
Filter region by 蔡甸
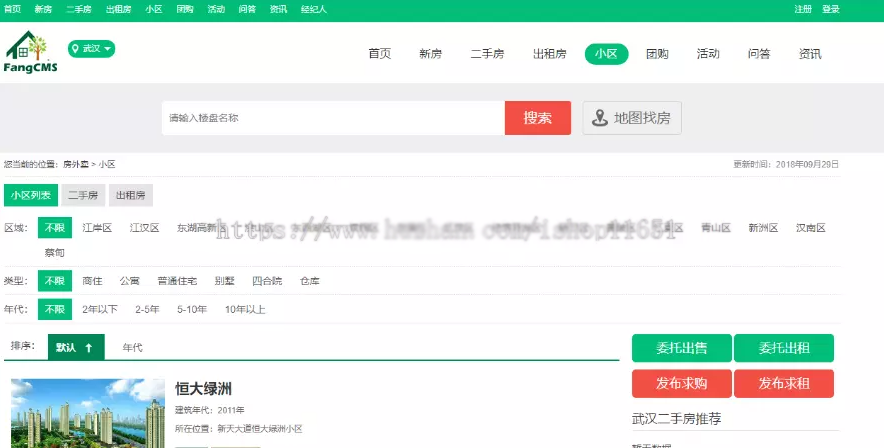(55, 252)
